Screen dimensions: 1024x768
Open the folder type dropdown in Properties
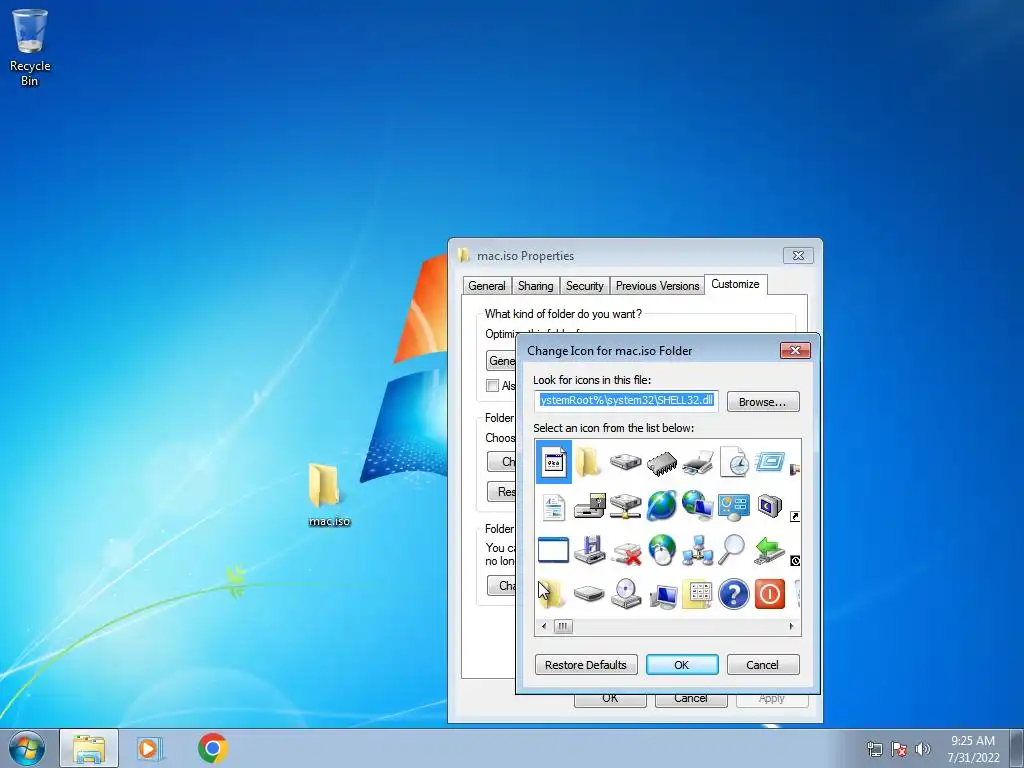click(x=502, y=360)
